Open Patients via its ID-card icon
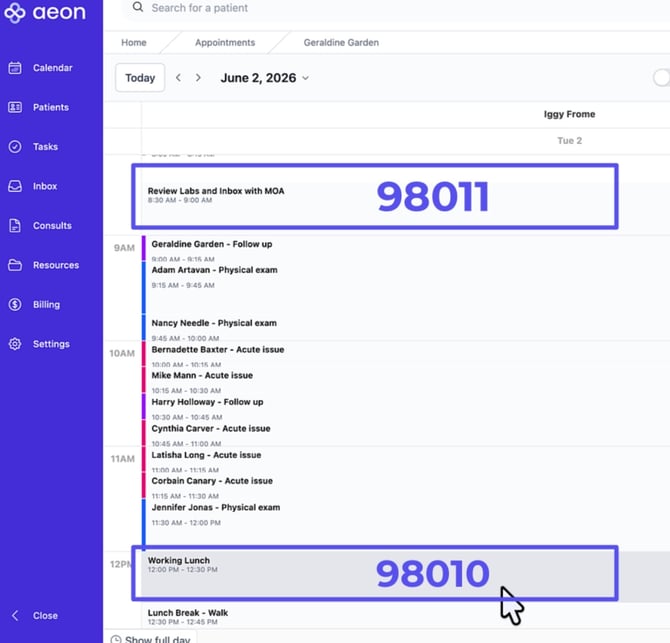 (x=15, y=107)
